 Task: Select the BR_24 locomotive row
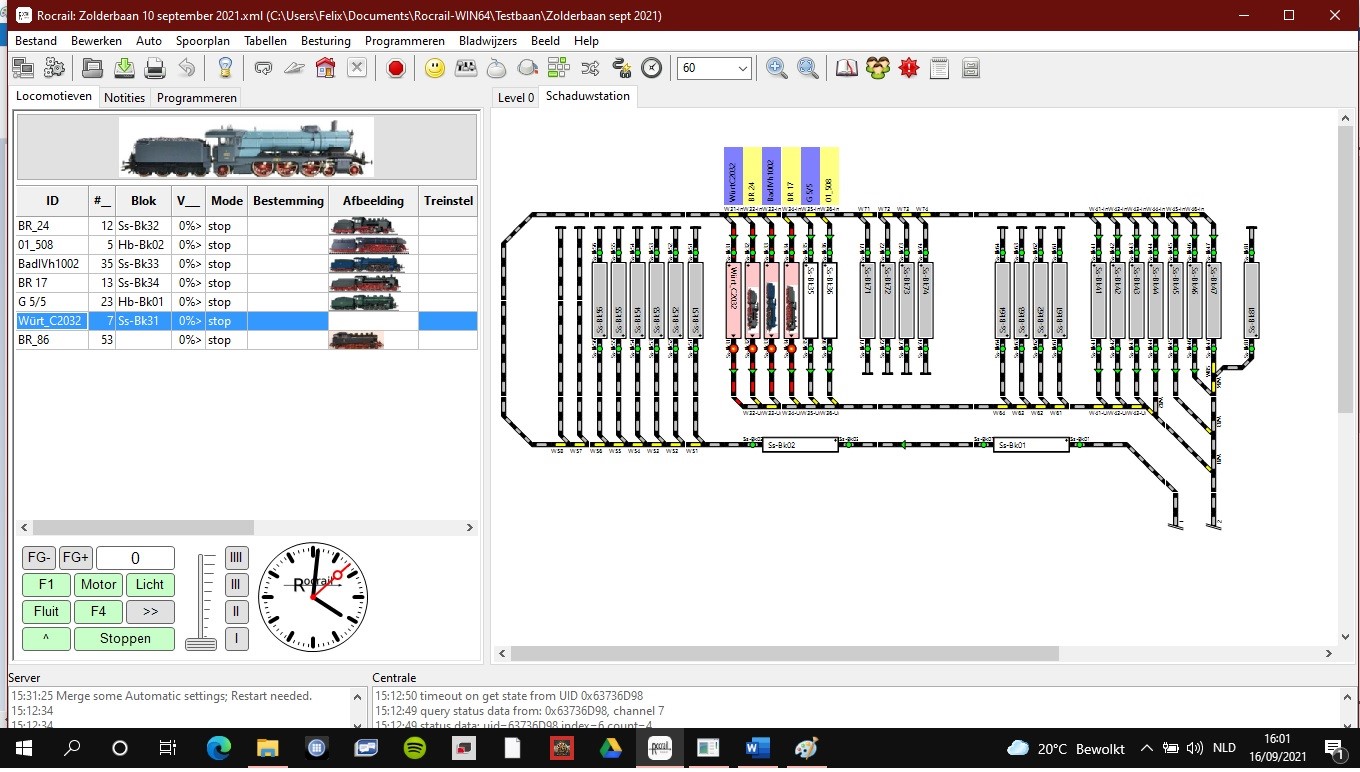click(x=246, y=226)
